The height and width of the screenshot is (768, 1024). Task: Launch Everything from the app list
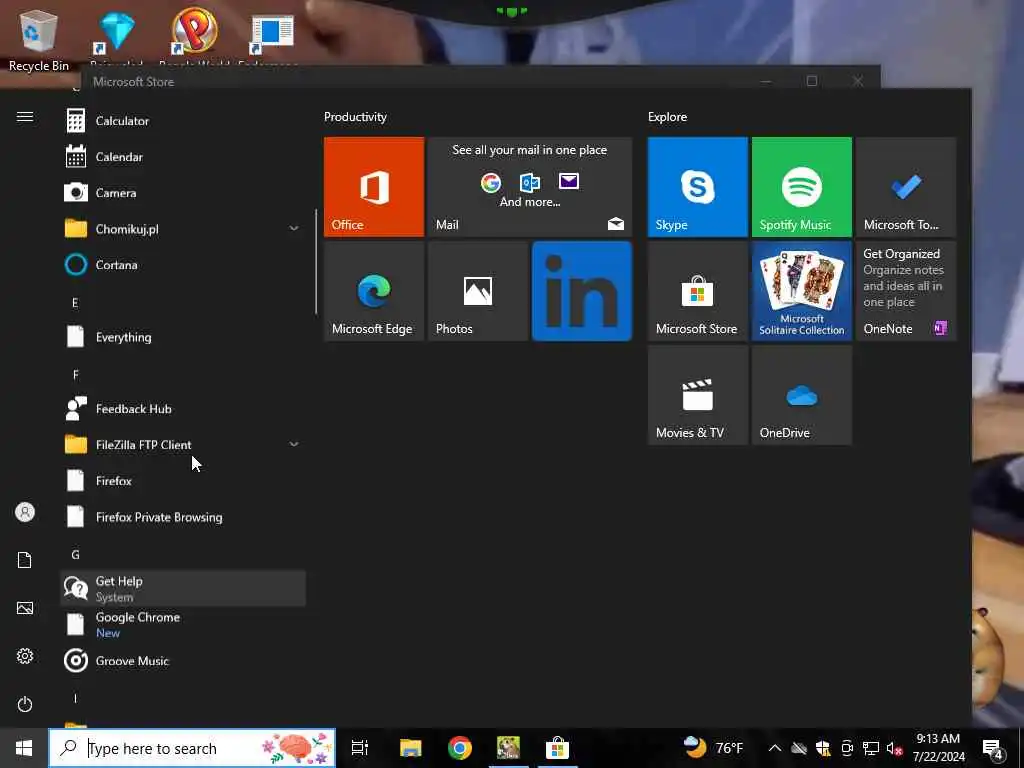pyautogui.click(x=183, y=337)
